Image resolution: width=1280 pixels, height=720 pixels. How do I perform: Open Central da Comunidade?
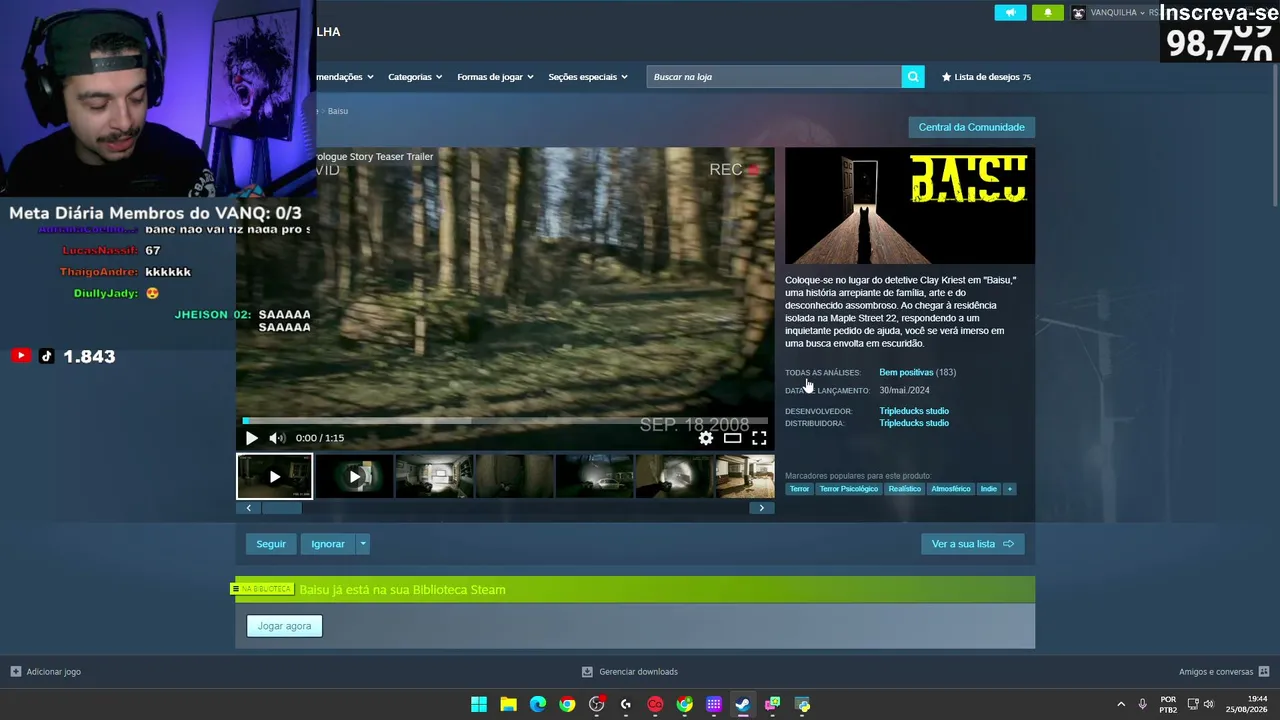pyautogui.click(x=971, y=127)
